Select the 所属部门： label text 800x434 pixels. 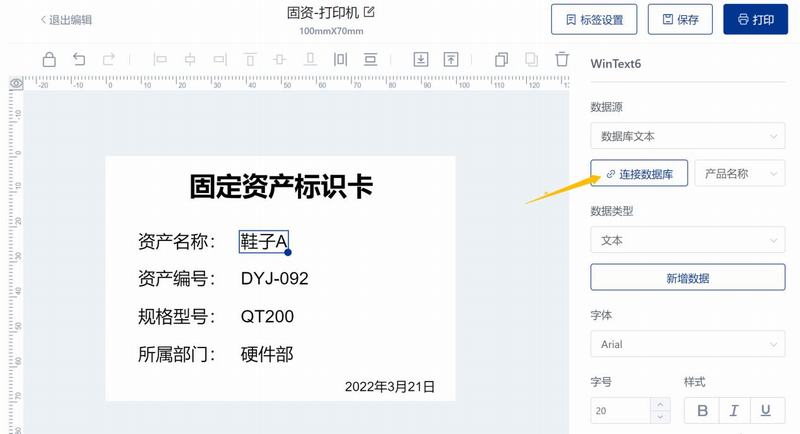click(x=177, y=354)
